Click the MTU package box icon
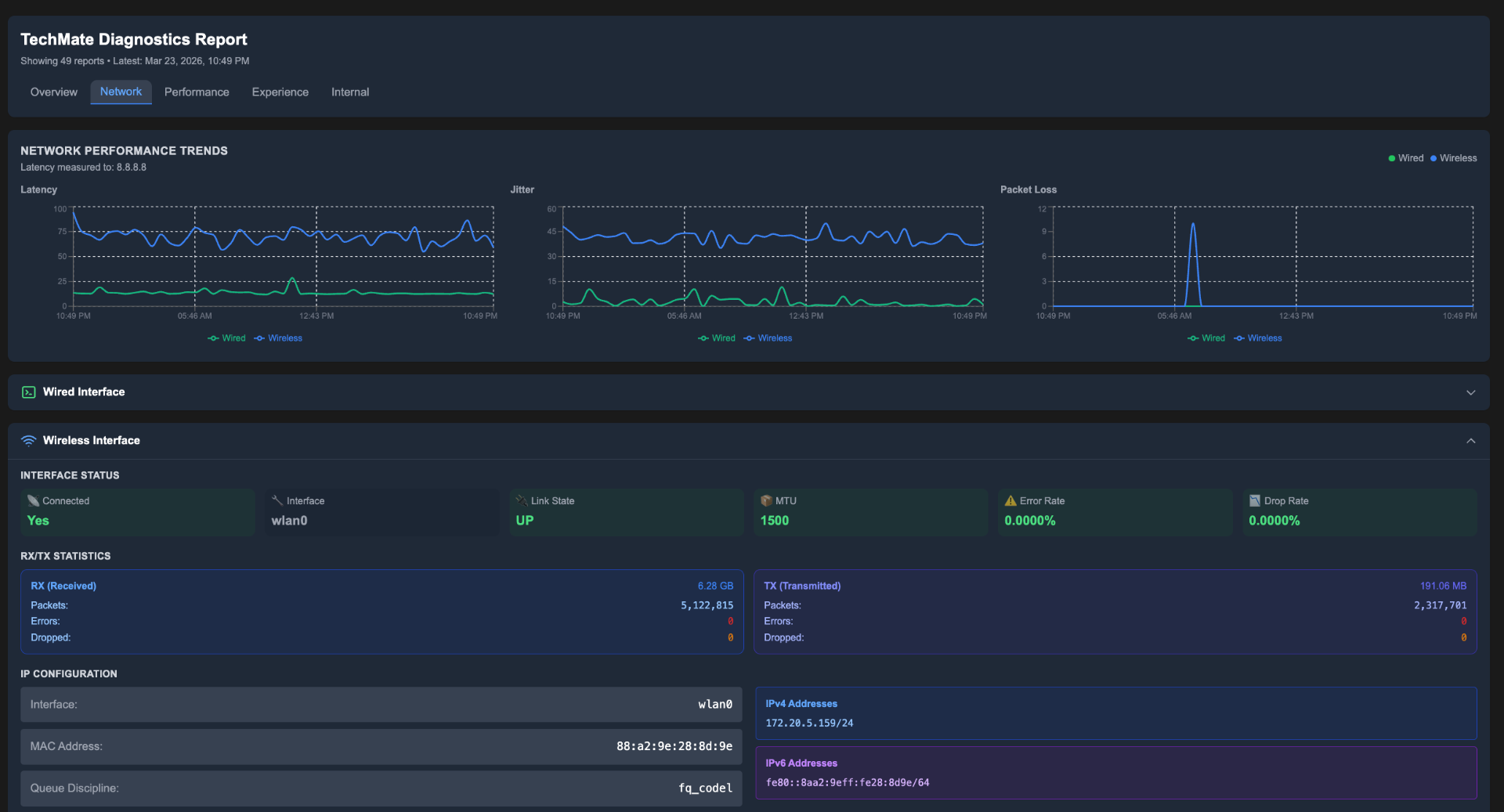Viewport: 1504px width, 812px height. (766, 501)
